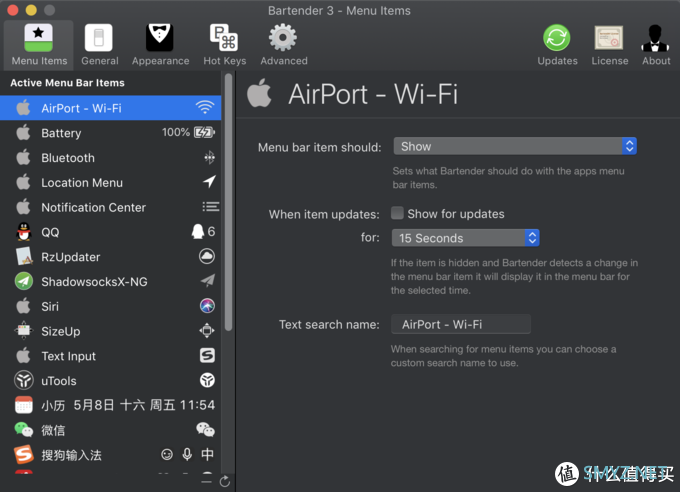Click the SizeUp arrows status icon
This screenshot has width=680, height=492.
tap(207, 331)
